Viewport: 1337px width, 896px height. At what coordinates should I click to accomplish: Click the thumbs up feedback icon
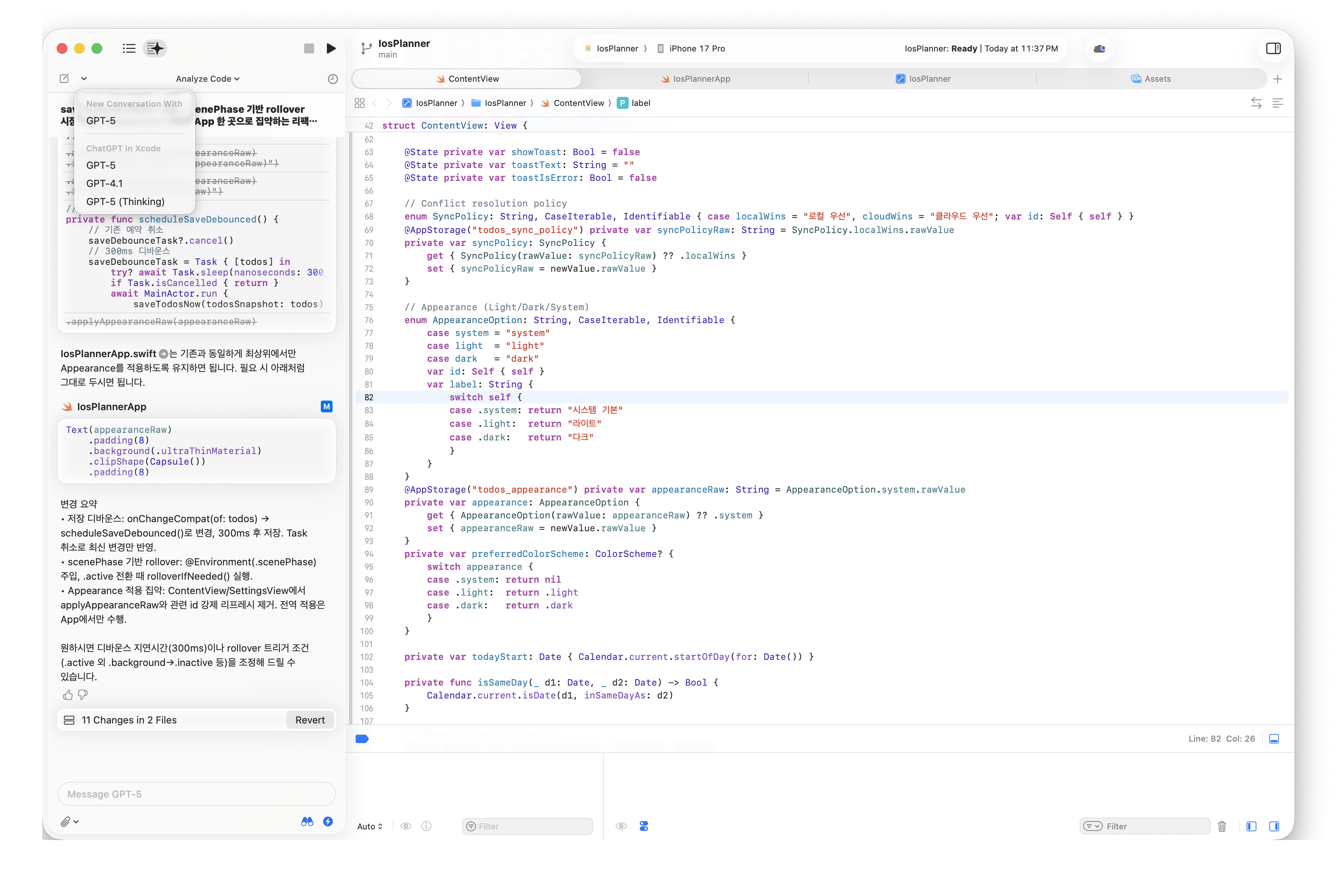point(67,695)
